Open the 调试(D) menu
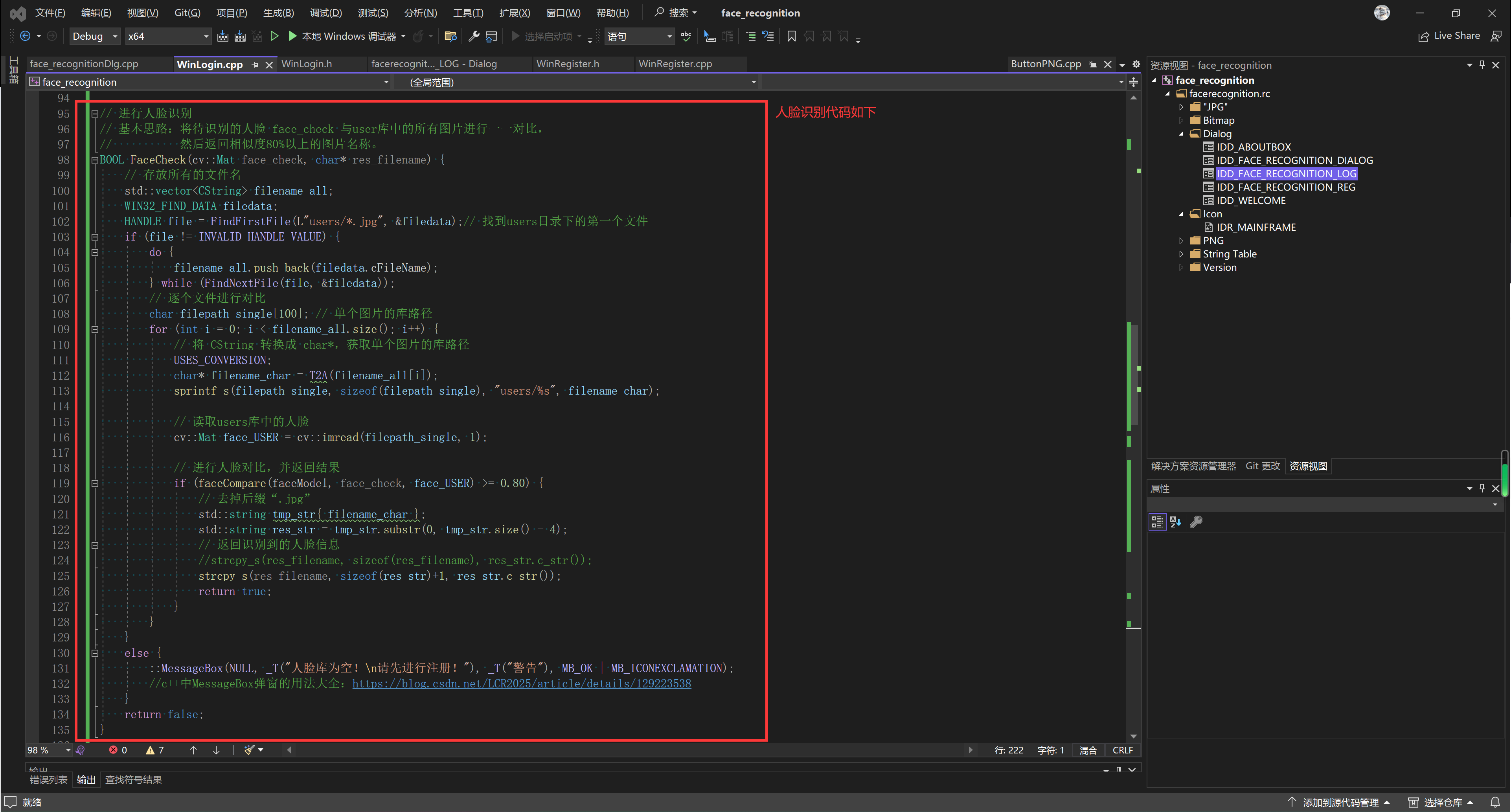 325,13
